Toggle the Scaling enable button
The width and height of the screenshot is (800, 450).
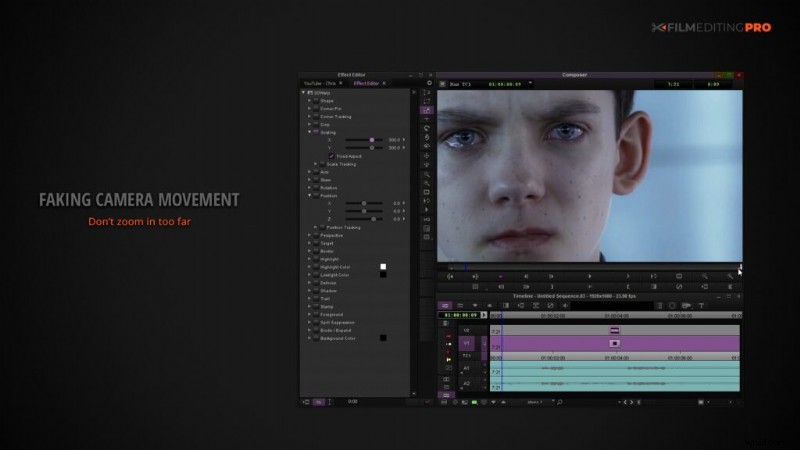pyautogui.click(x=316, y=132)
